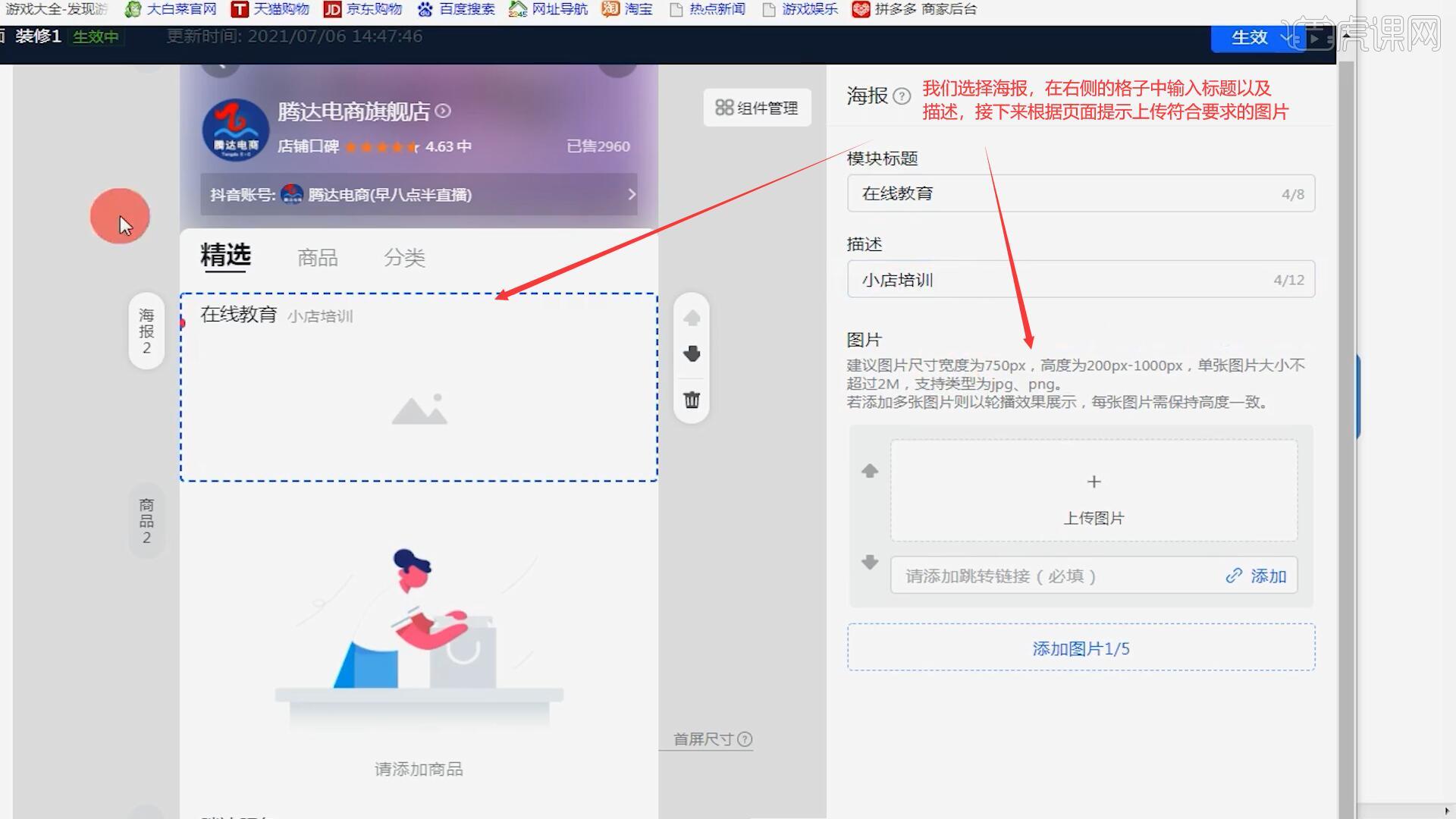Open 天猫购物 bookmark in browser bar
Image resolution: width=1456 pixels, height=819 pixels.
271,9
